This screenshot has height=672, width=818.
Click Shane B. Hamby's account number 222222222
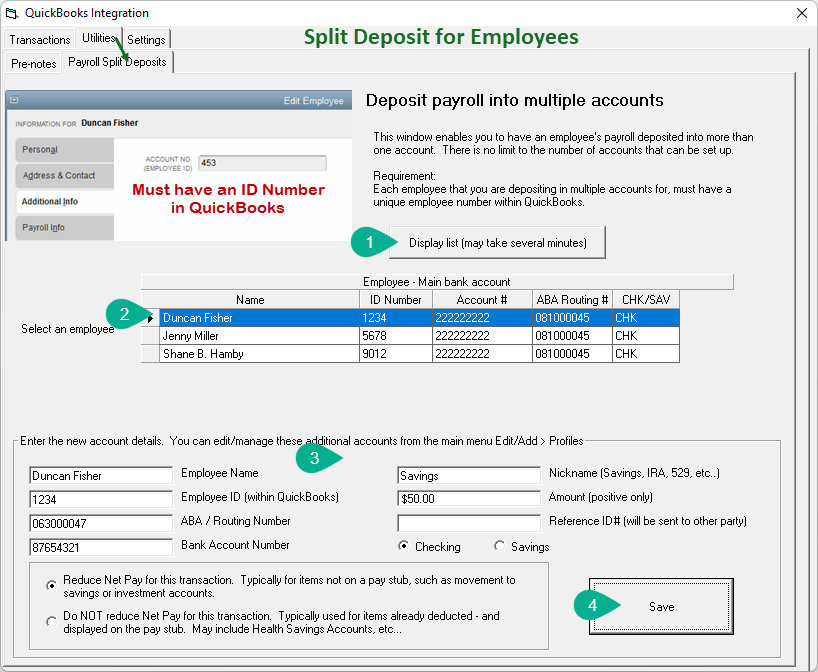coord(482,354)
